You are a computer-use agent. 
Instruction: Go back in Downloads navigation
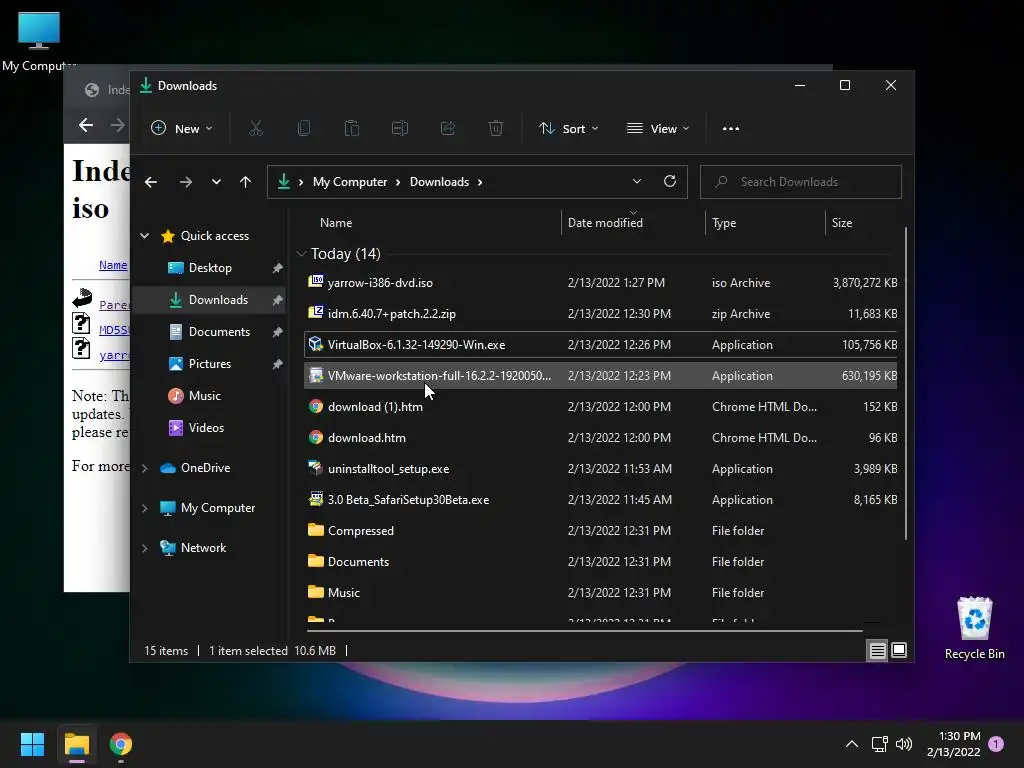pos(151,182)
